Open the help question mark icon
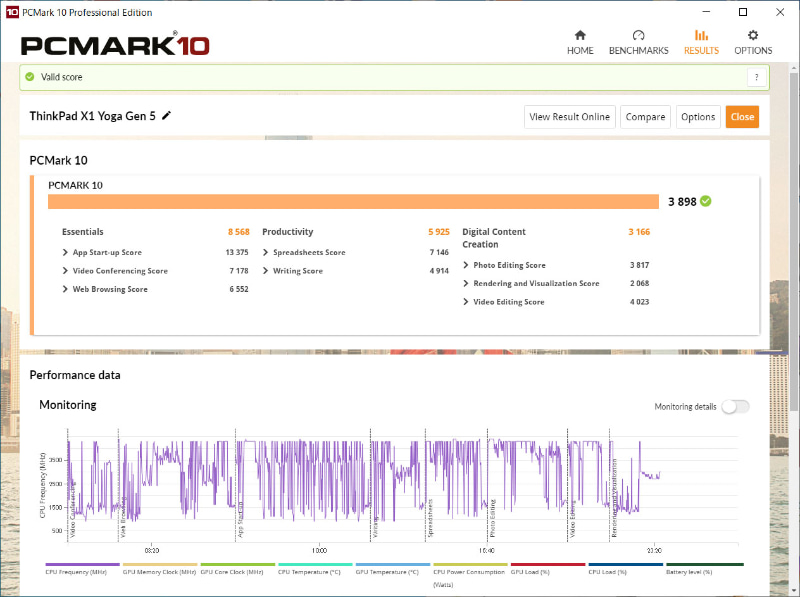 click(757, 77)
